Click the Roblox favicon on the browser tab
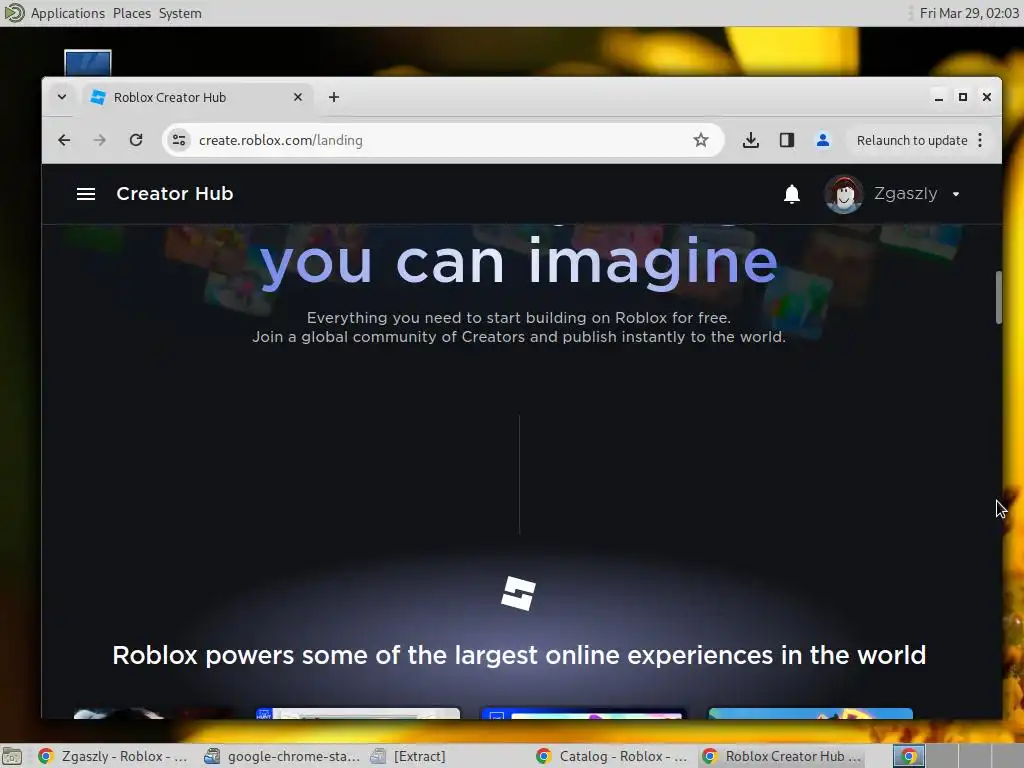 (98, 97)
